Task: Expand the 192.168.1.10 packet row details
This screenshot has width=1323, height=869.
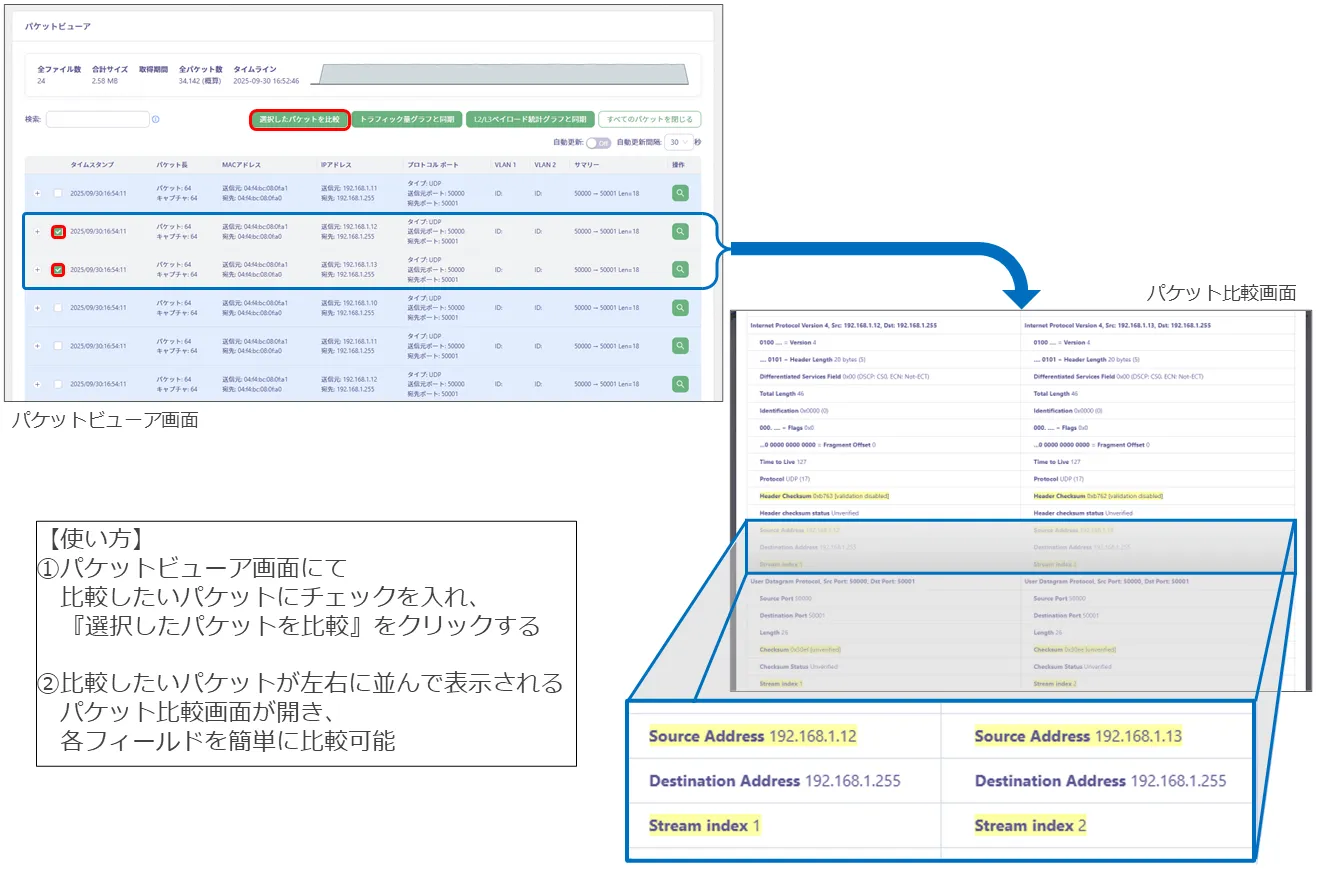Action: (x=38, y=308)
